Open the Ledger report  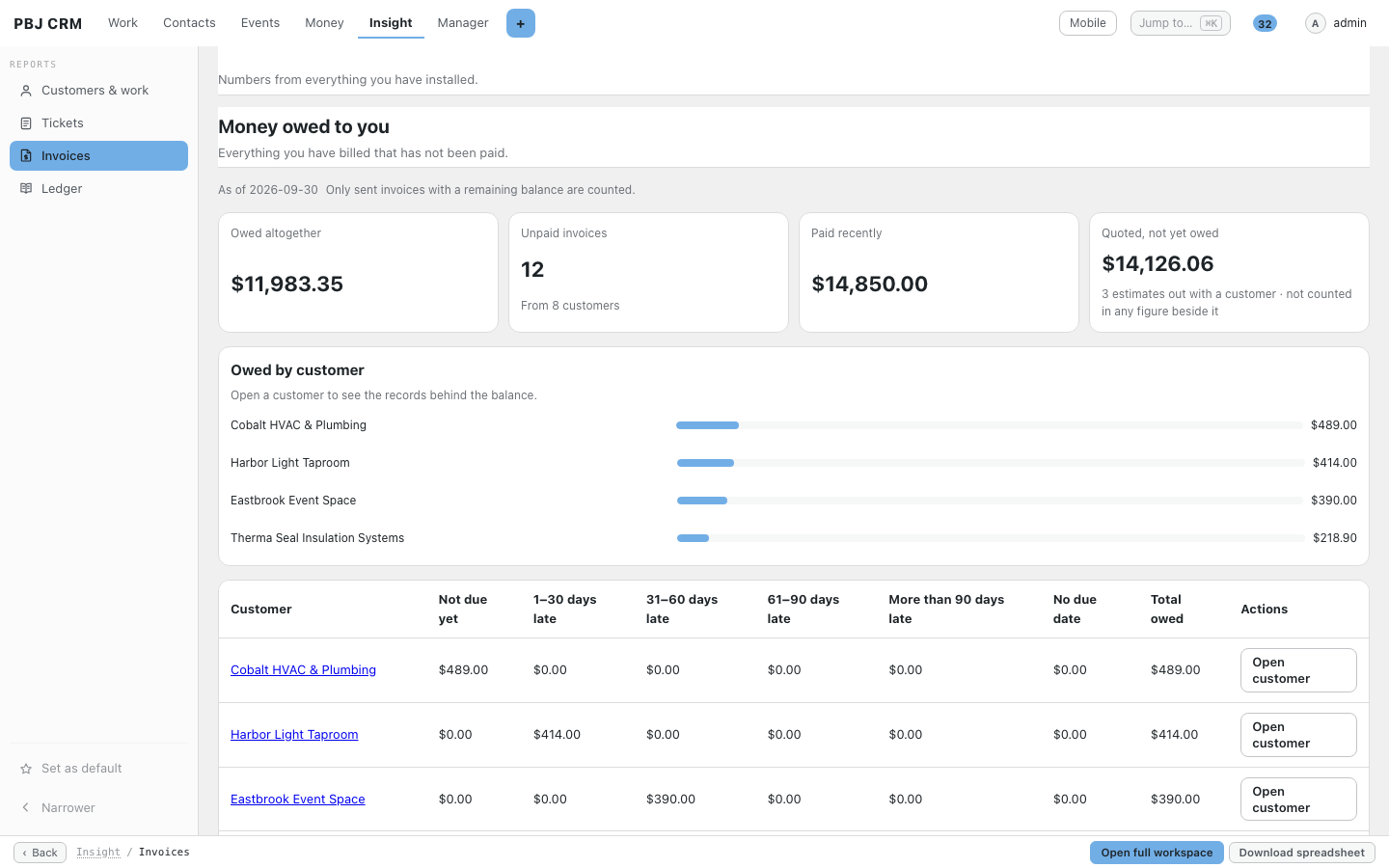98,189
